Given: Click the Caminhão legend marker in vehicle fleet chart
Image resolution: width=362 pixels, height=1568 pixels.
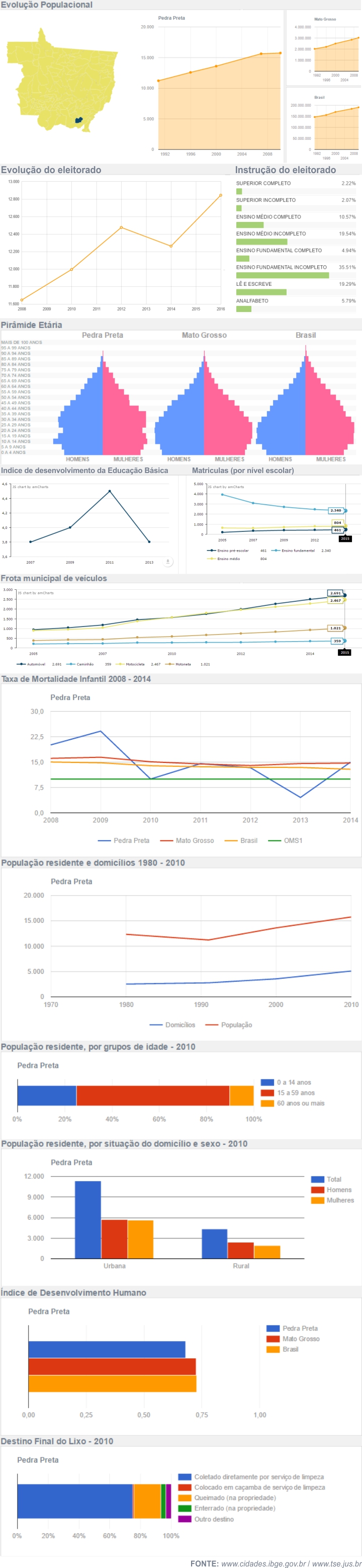Looking at the screenshot, I should click(71, 664).
